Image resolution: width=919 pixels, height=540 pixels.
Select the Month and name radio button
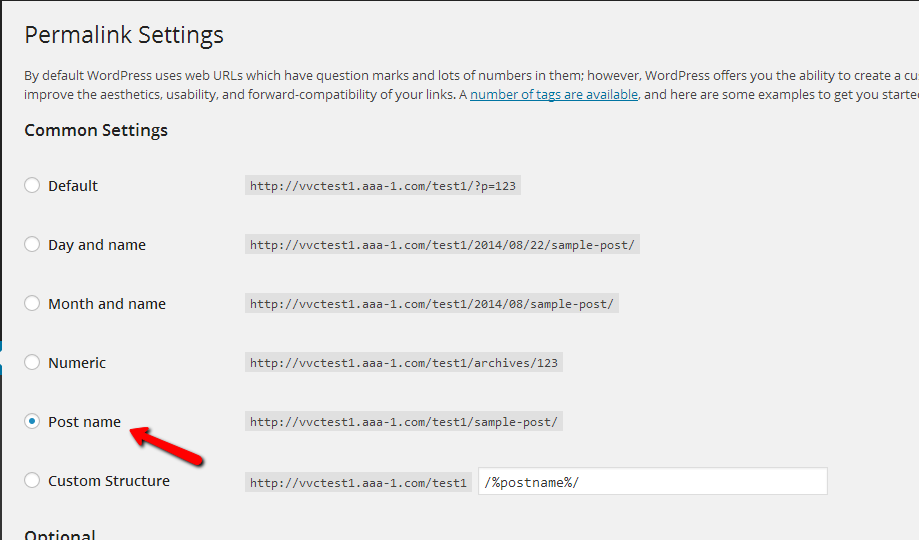coord(33,303)
